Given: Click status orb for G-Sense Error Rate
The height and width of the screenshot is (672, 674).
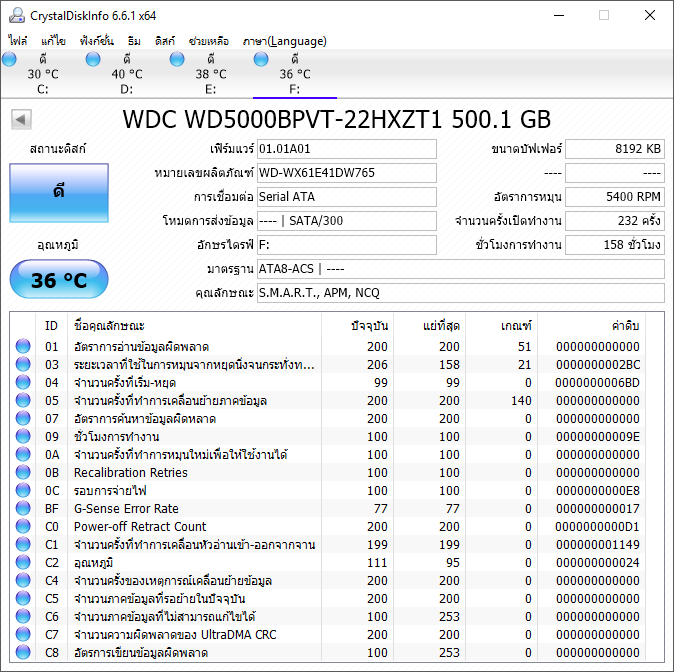Looking at the screenshot, I should (23, 509).
